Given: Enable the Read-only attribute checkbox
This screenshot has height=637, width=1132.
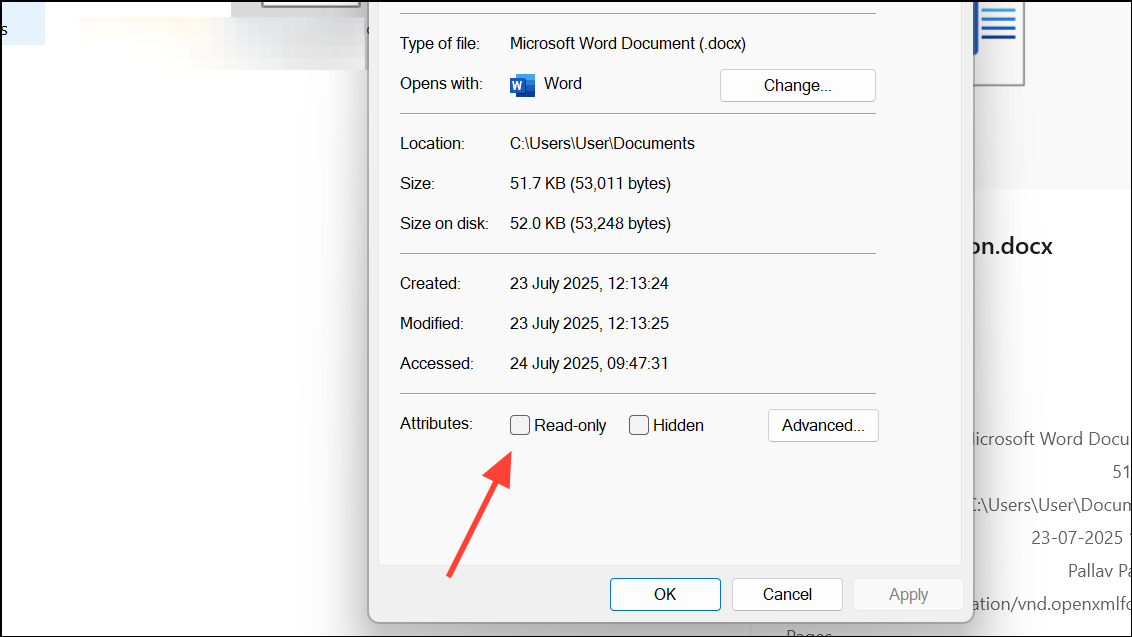Looking at the screenshot, I should tap(520, 425).
